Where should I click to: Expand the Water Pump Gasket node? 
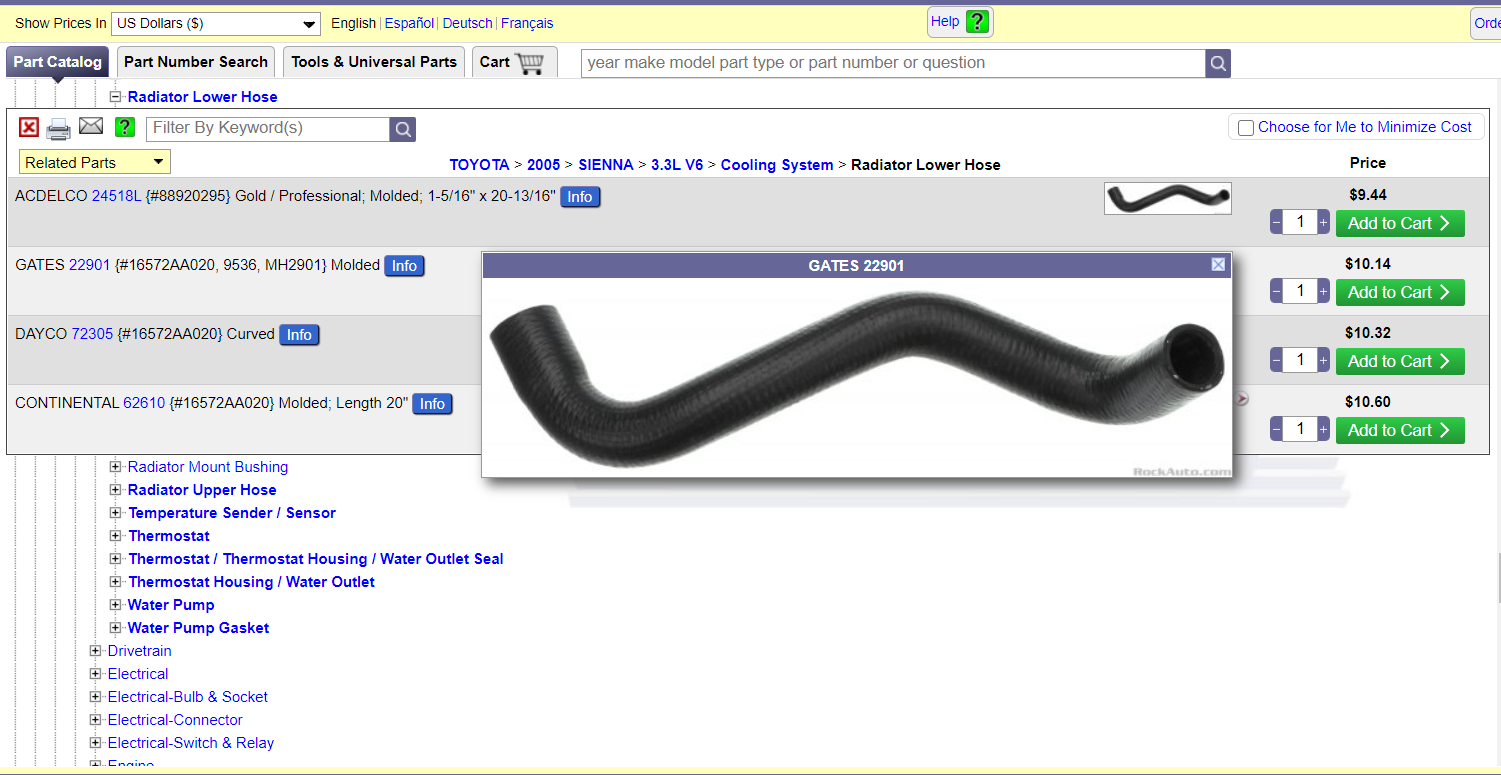(115, 628)
